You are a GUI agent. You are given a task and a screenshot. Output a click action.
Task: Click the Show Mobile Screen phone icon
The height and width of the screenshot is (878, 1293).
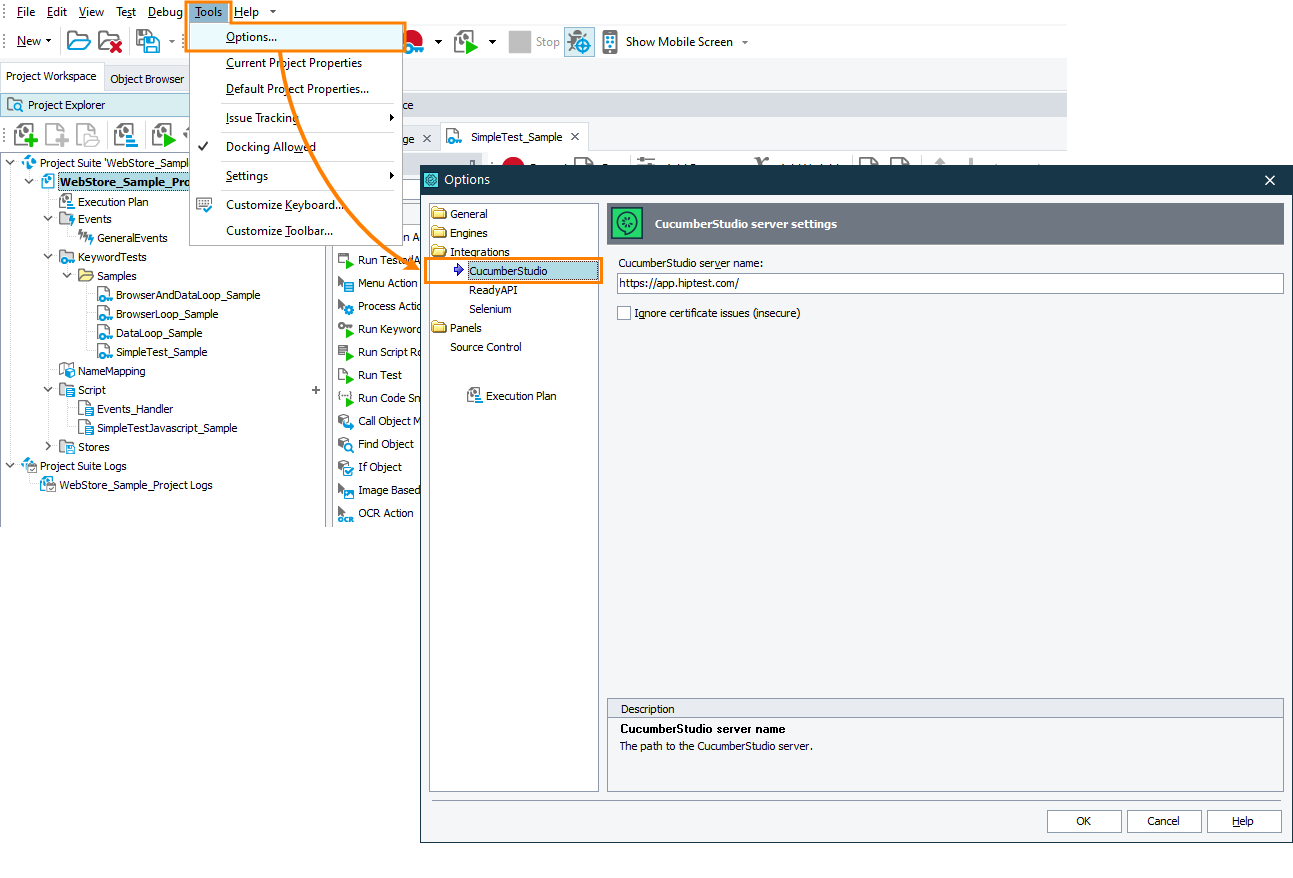[x=609, y=42]
